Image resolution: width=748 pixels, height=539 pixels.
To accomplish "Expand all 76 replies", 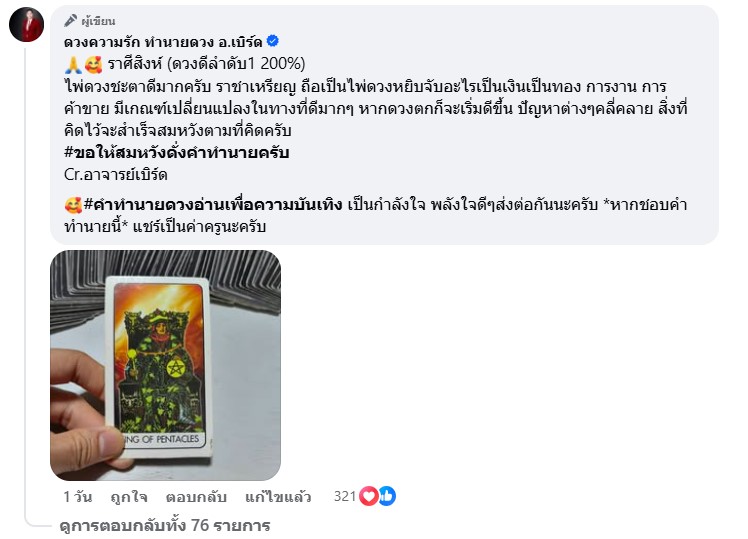I will tap(165, 526).
